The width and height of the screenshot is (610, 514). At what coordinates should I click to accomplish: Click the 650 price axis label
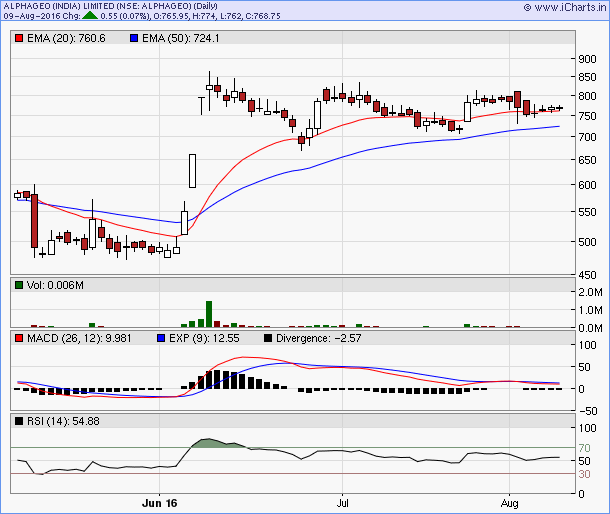[x=587, y=160]
